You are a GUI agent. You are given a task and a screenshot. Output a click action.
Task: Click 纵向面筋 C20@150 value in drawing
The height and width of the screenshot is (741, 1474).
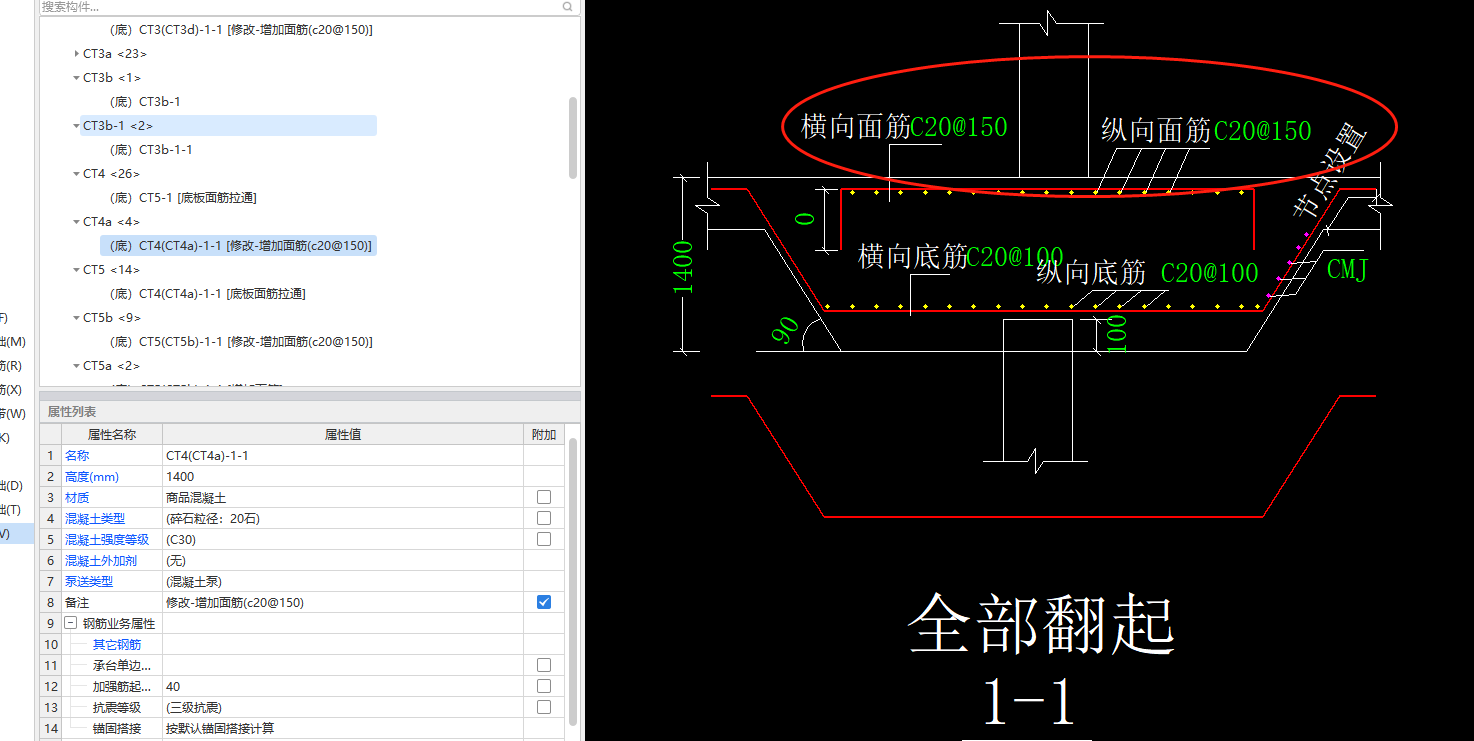tap(1262, 131)
